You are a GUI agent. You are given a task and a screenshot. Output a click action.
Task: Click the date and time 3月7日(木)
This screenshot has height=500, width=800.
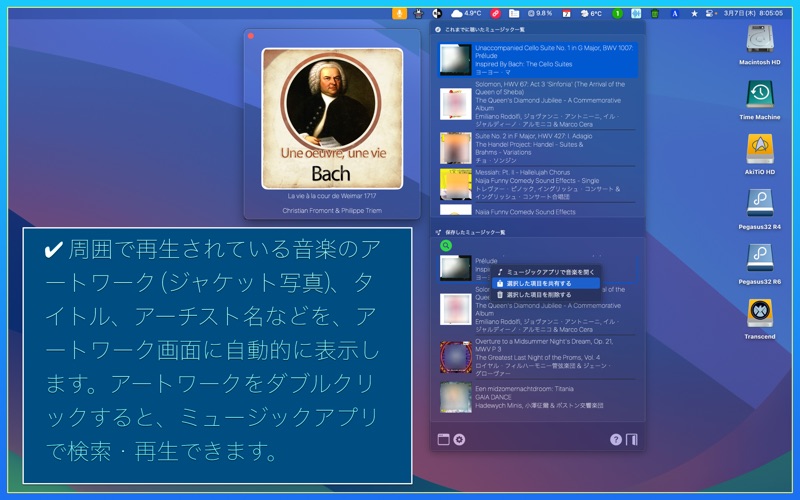[x=753, y=13]
